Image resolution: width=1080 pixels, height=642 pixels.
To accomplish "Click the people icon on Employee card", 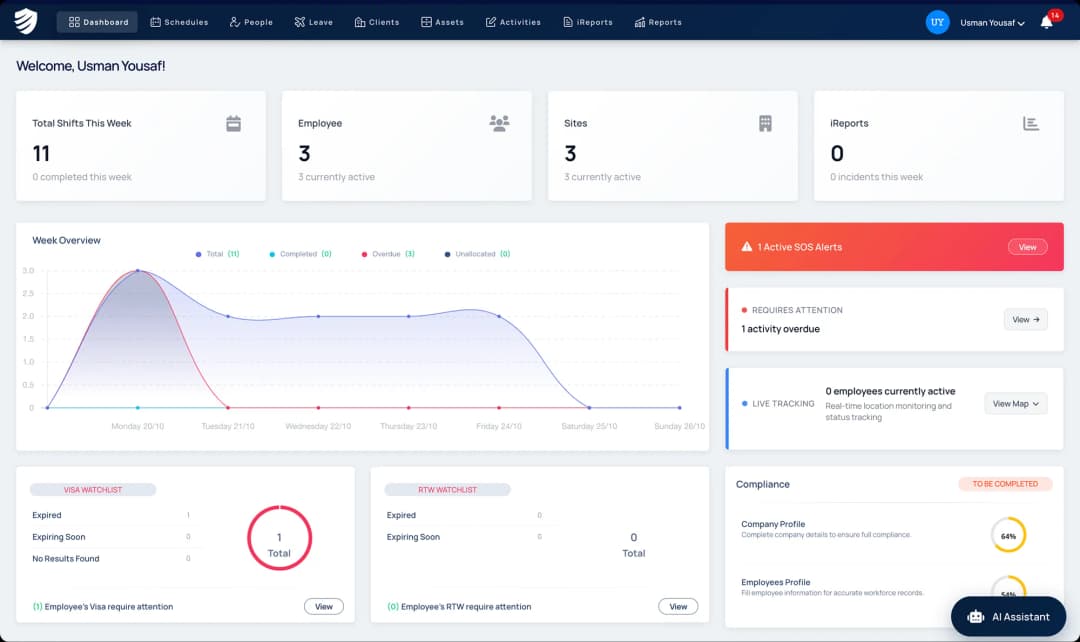I will point(499,123).
